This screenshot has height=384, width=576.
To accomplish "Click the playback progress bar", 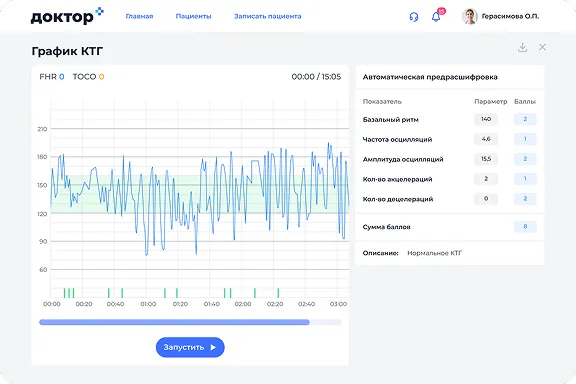I will (x=190, y=322).
